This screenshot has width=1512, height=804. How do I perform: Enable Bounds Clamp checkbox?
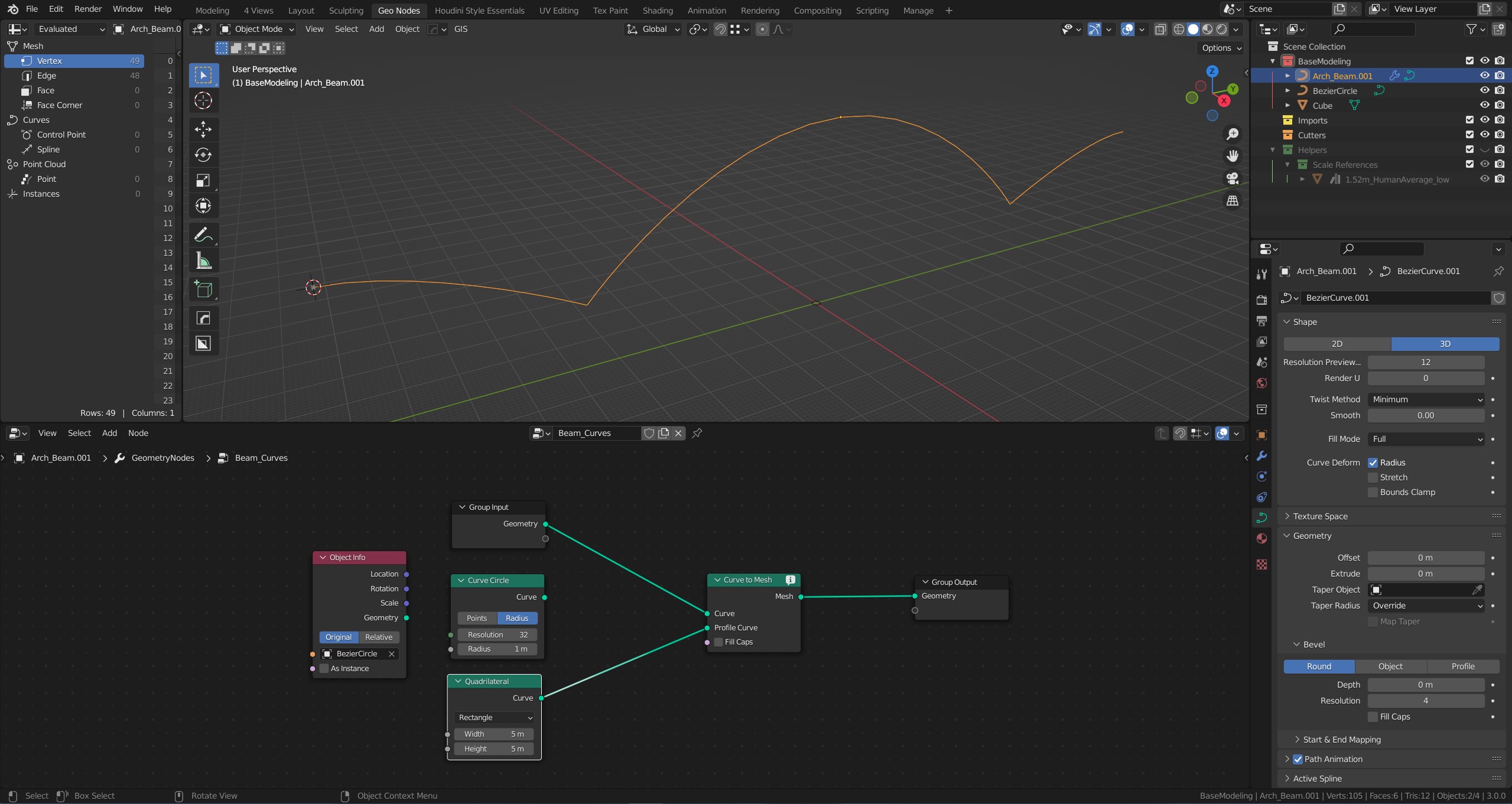pos(1373,492)
